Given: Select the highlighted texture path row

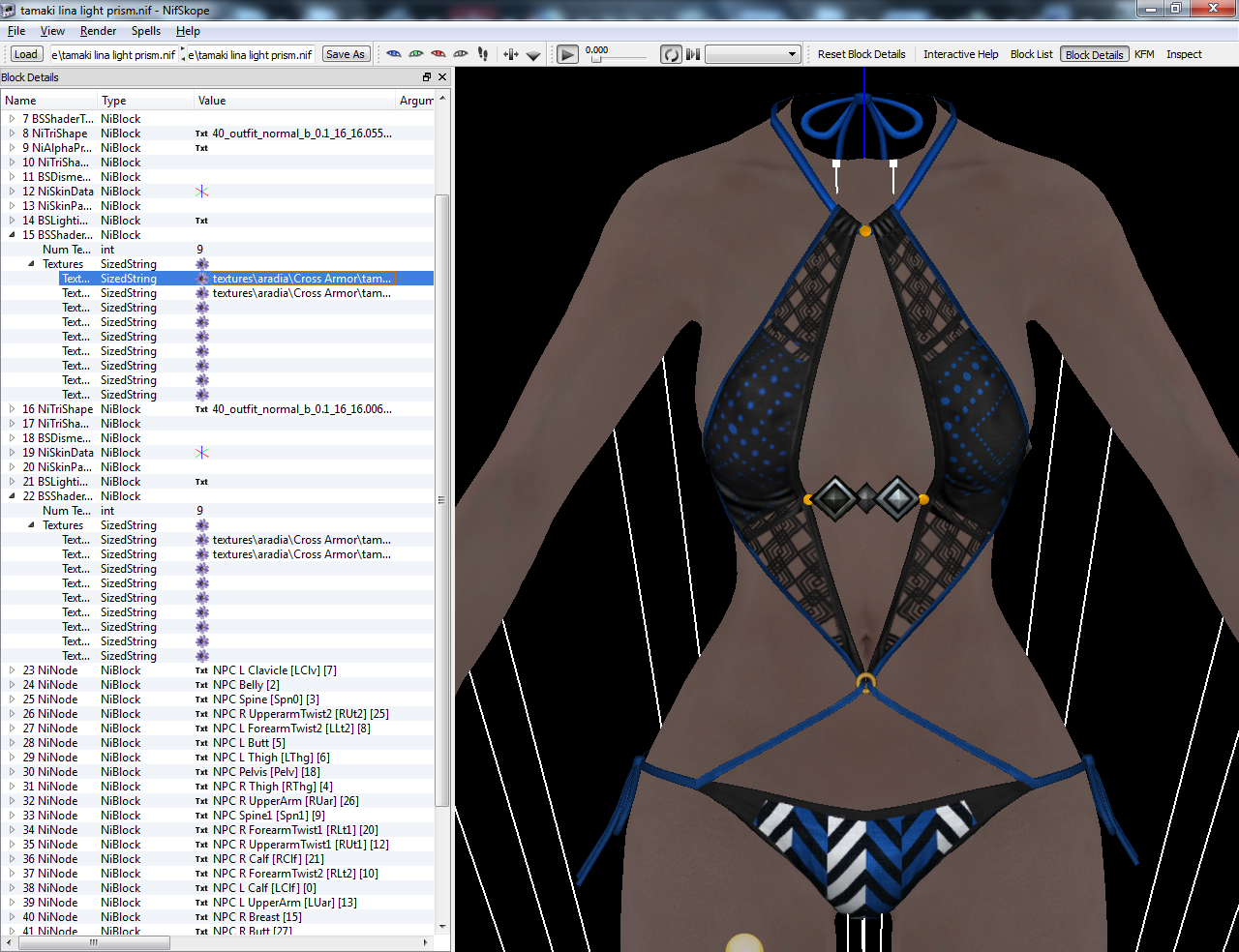Looking at the screenshot, I should 217,279.
